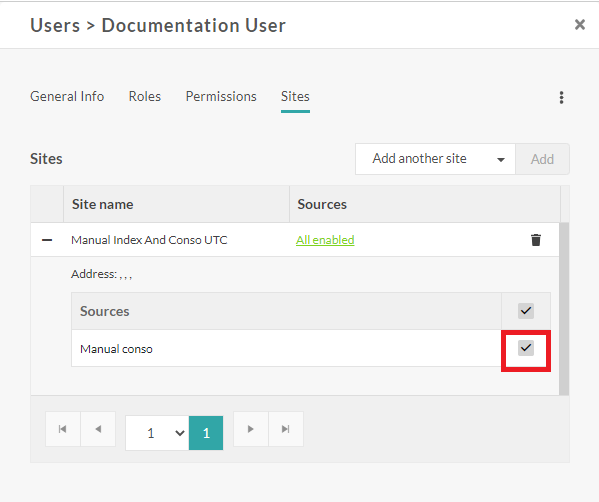Go to the next page
599x502 pixels.
(251, 429)
